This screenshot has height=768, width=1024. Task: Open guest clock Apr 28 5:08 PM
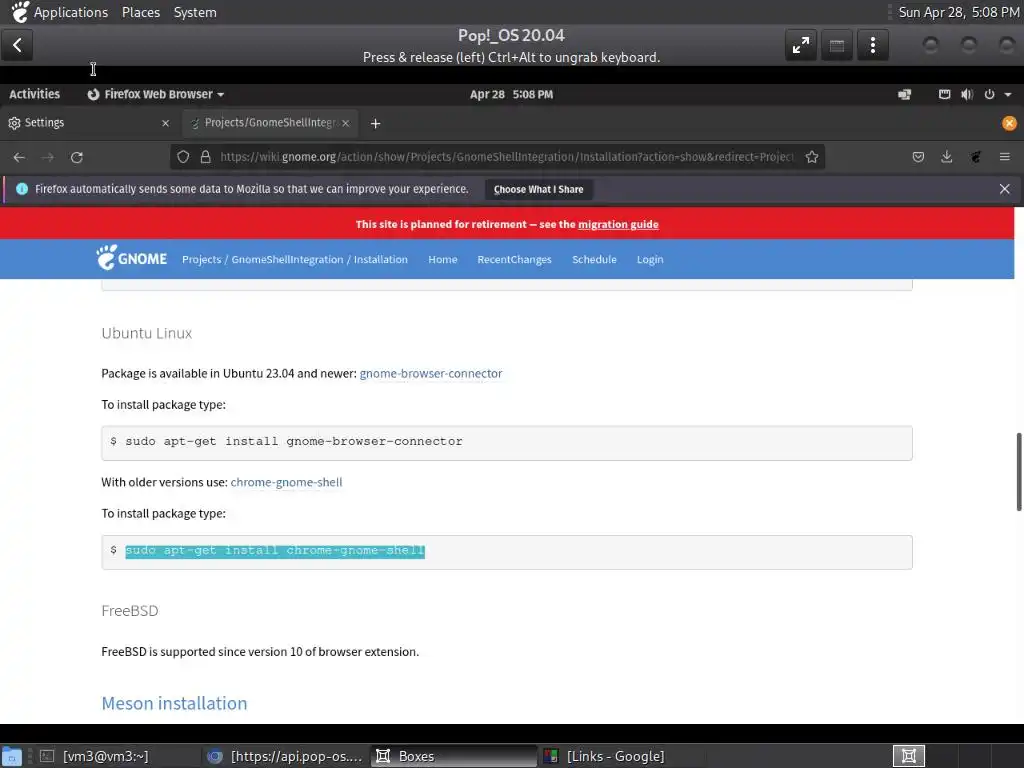coord(511,94)
